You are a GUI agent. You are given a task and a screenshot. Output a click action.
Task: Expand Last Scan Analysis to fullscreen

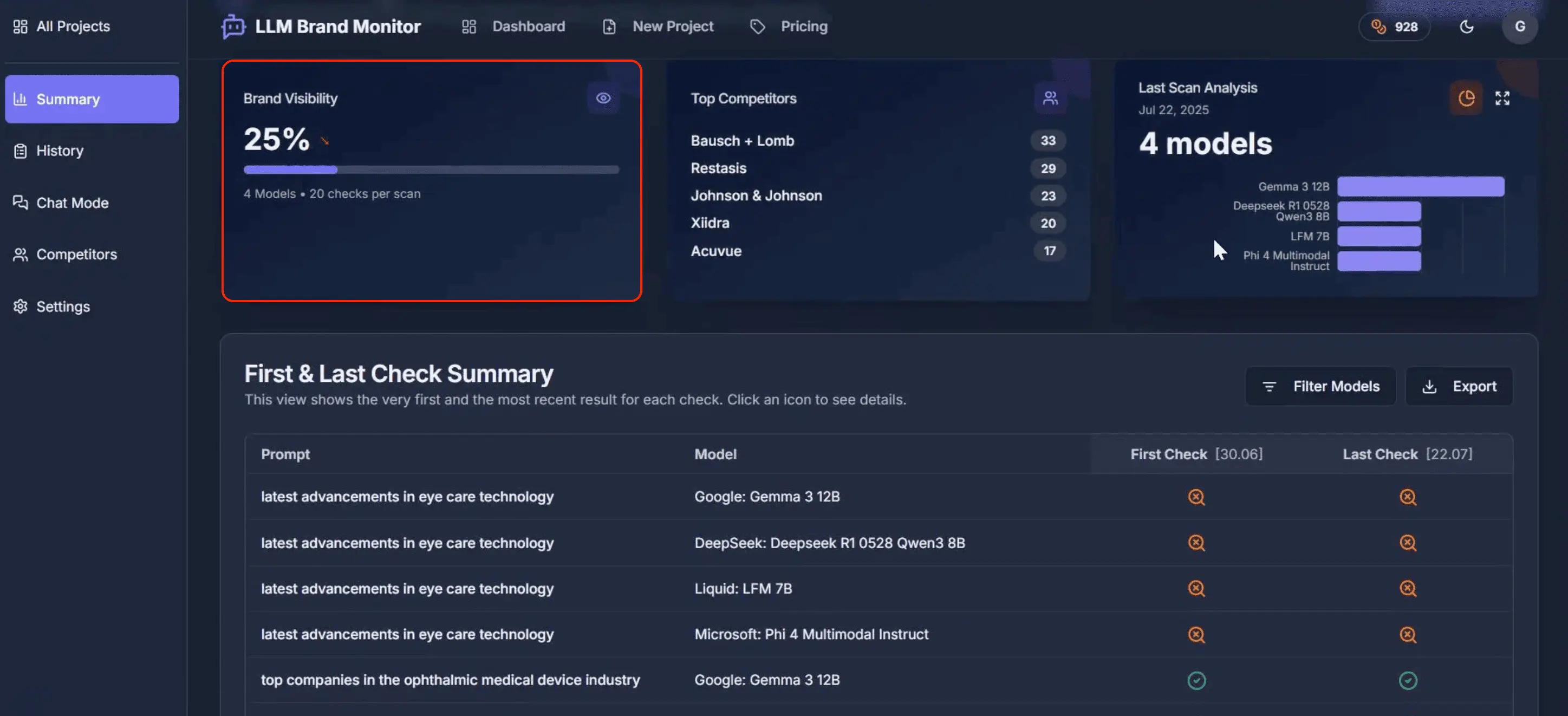(x=1502, y=98)
